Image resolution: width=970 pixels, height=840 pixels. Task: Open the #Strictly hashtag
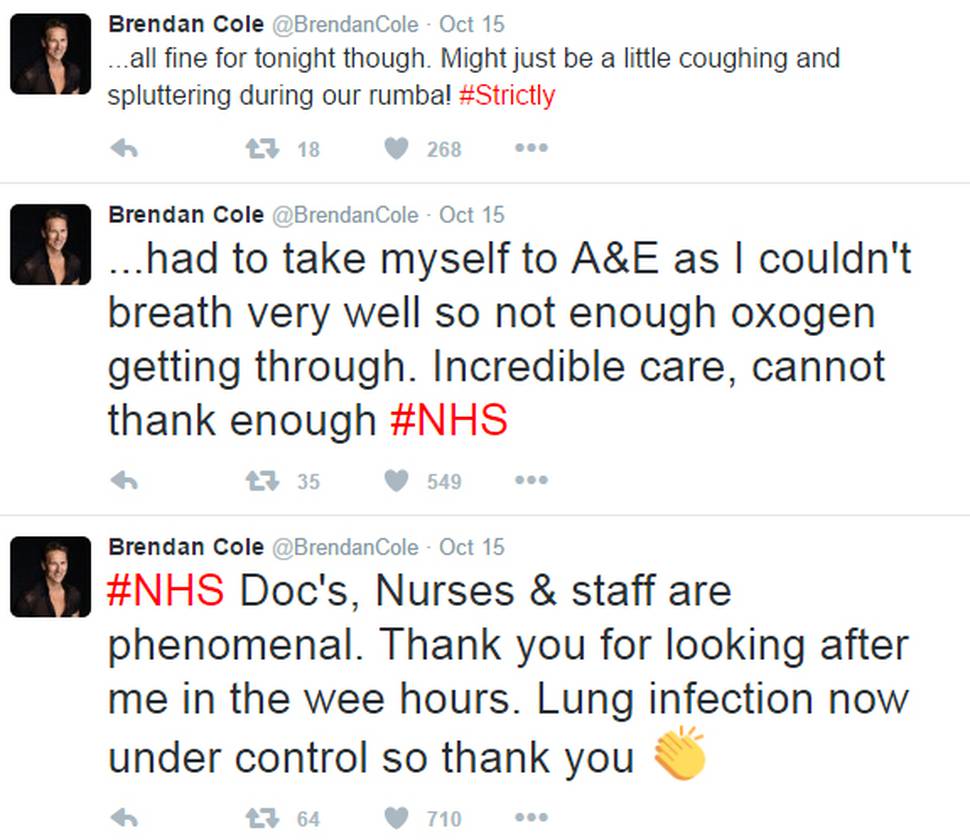[507, 95]
